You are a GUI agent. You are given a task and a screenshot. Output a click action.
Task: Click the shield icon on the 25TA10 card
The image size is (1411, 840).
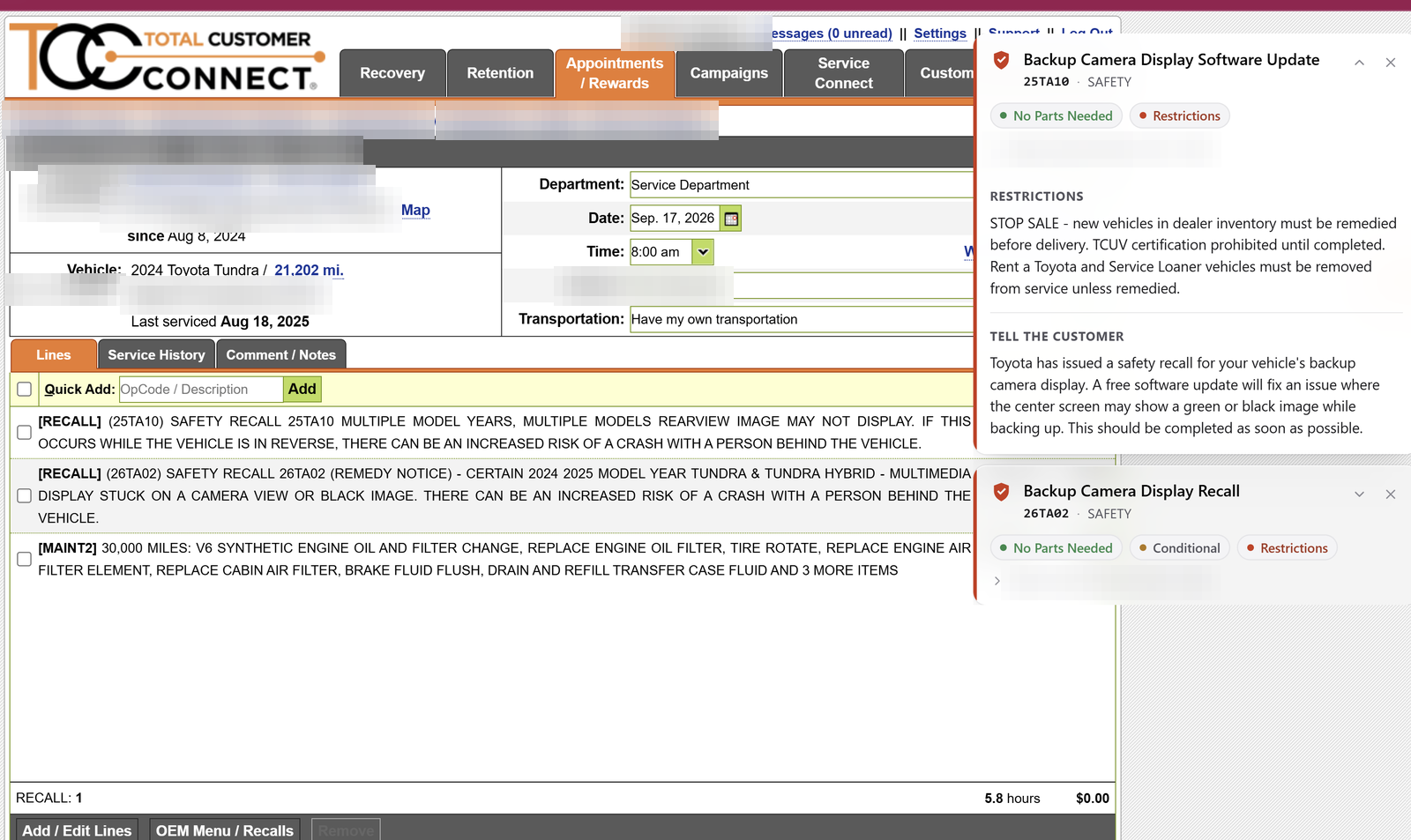pos(1001,60)
